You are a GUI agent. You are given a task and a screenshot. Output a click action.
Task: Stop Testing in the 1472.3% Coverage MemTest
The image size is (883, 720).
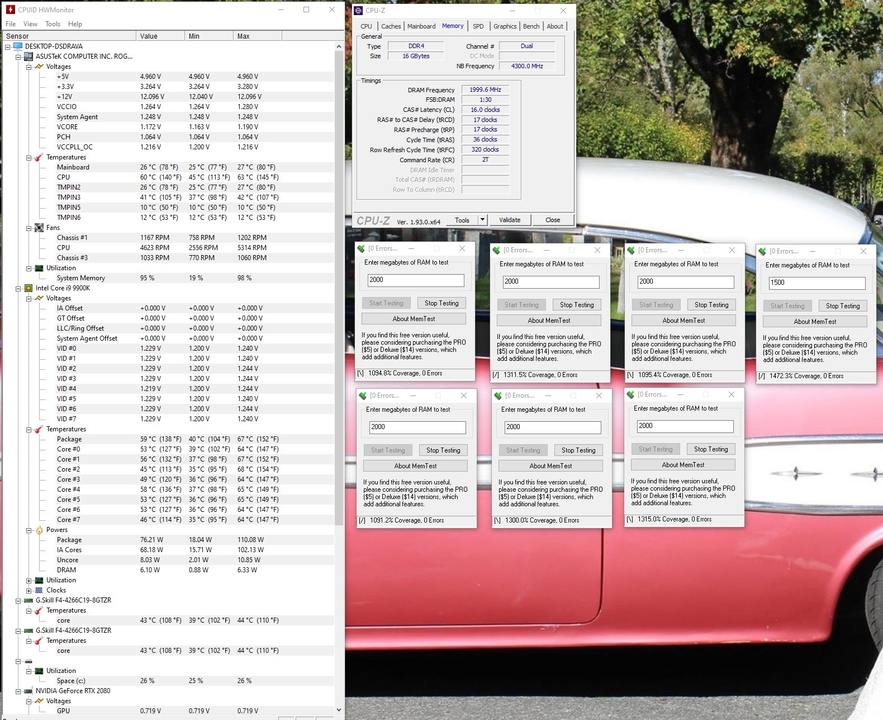tap(842, 306)
